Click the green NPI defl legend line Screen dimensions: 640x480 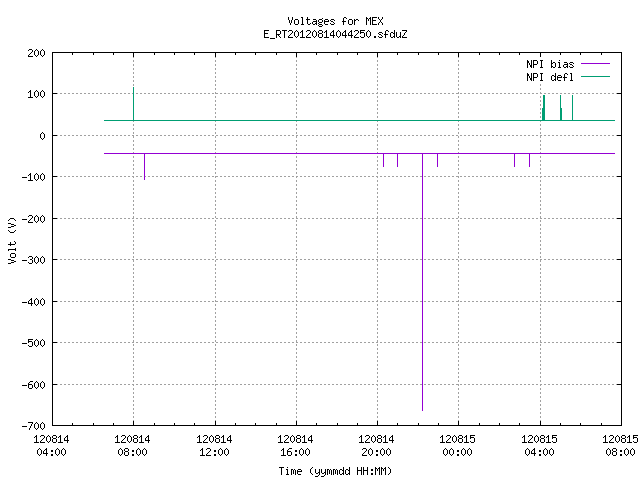595,77
